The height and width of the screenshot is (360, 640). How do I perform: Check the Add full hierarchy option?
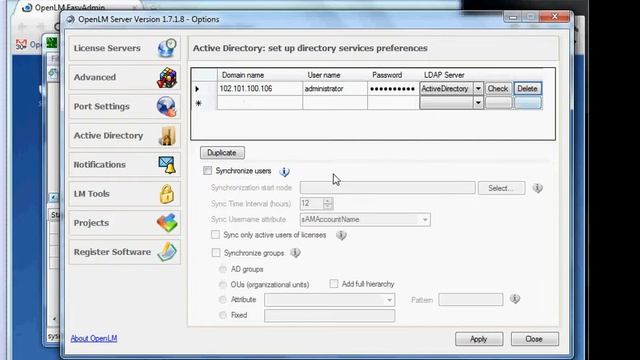point(333,284)
